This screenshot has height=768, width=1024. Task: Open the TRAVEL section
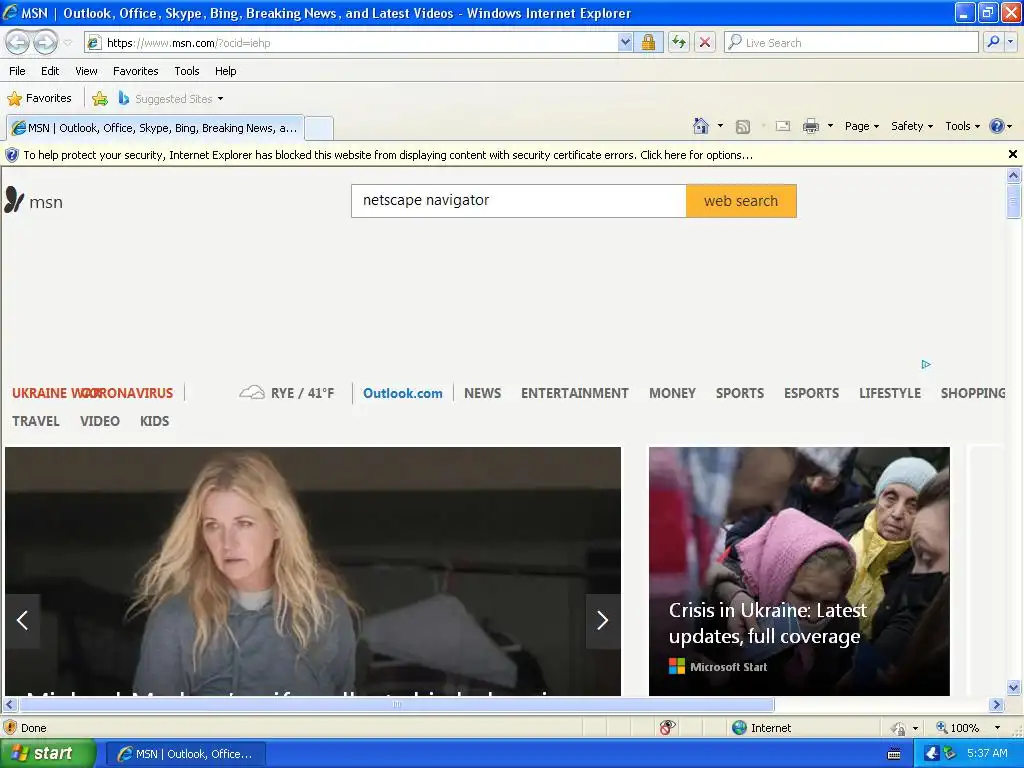pyautogui.click(x=36, y=421)
